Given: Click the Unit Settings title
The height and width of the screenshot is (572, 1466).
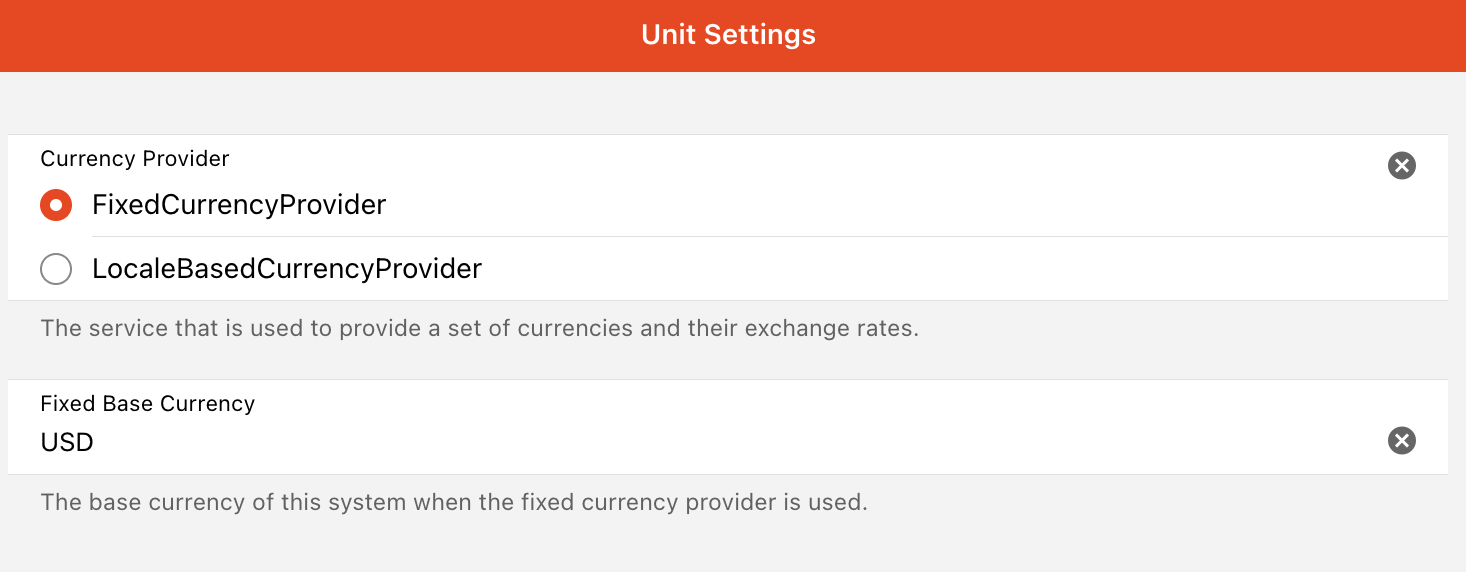Looking at the screenshot, I should pyautogui.click(x=728, y=35).
